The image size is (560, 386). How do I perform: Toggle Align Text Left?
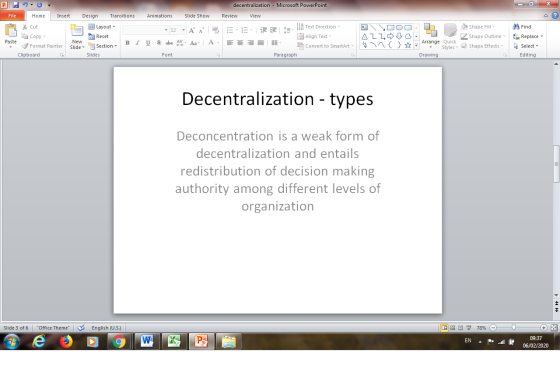(x=230, y=43)
